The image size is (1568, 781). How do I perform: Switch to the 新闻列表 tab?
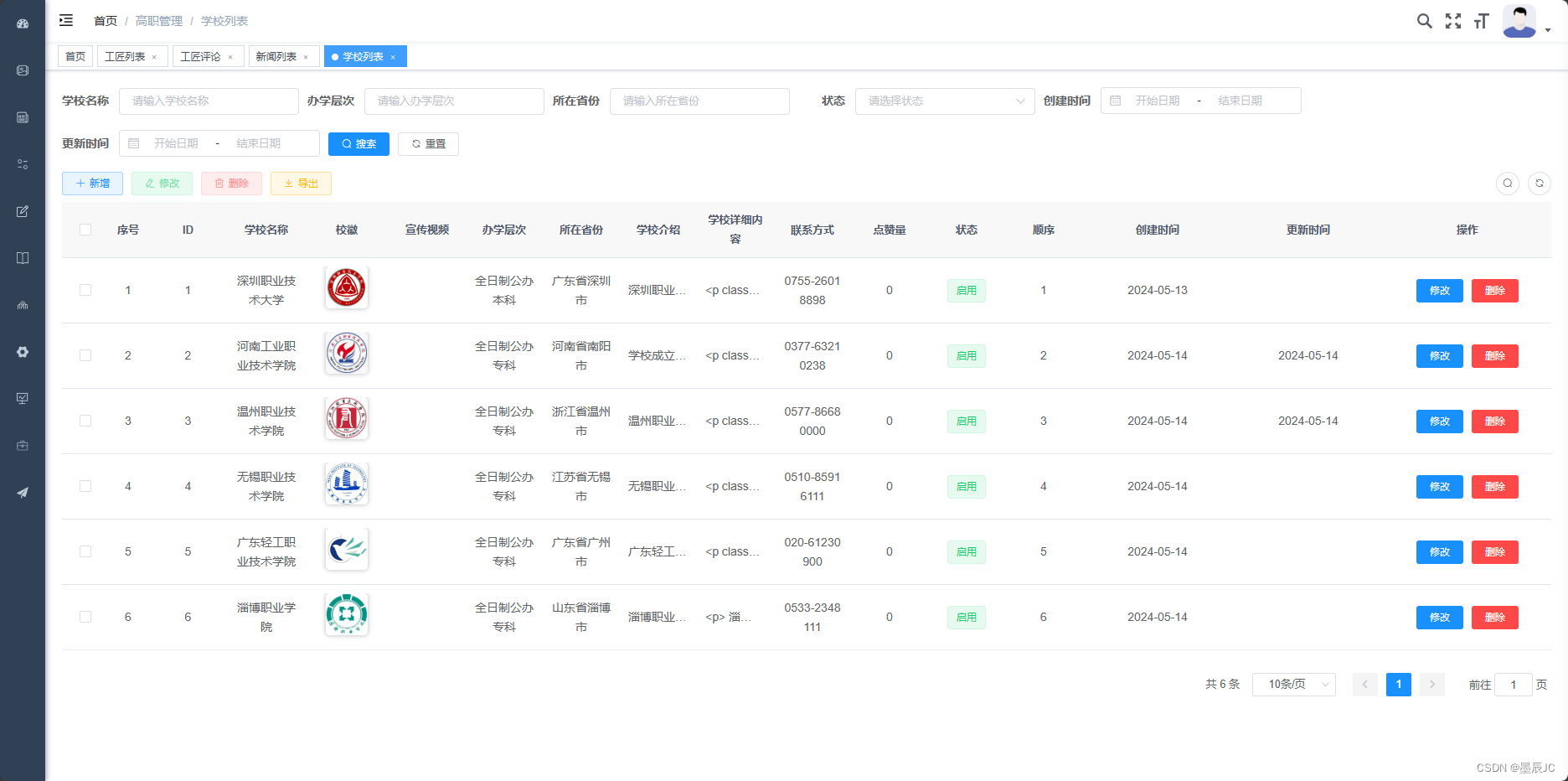[284, 56]
